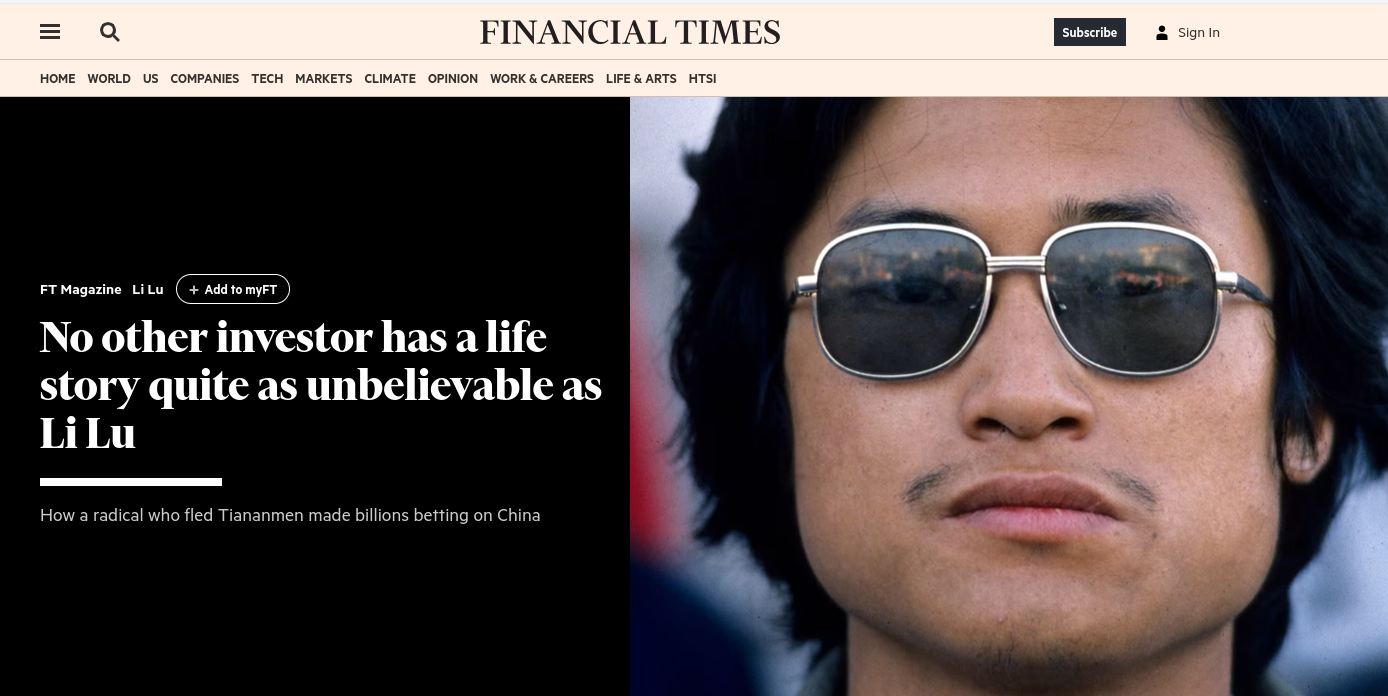Open the hamburger menu icon
This screenshot has height=696, width=1388.
pyautogui.click(x=50, y=32)
